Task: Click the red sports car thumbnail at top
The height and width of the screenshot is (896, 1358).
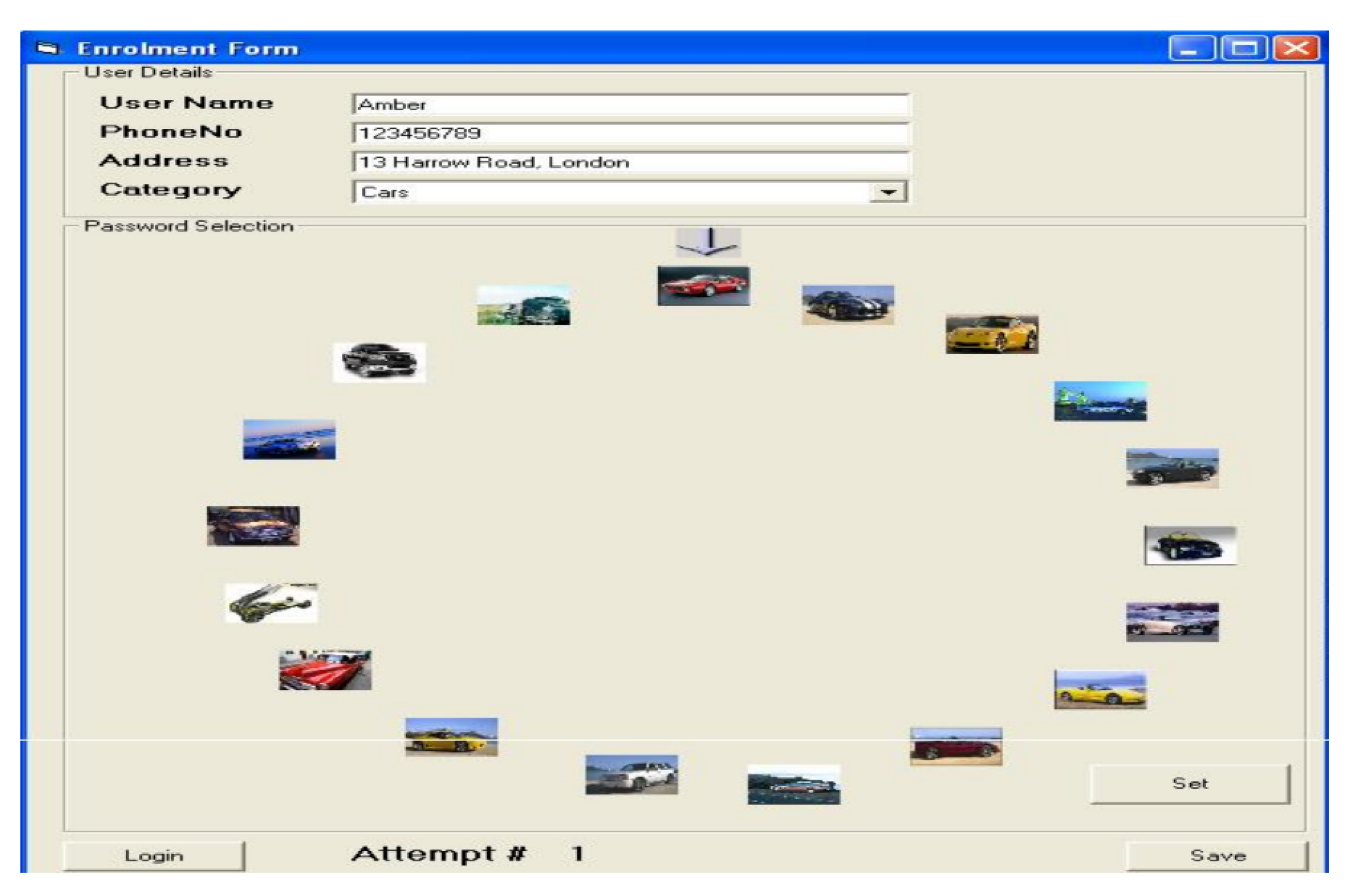Action: pos(703,286)
